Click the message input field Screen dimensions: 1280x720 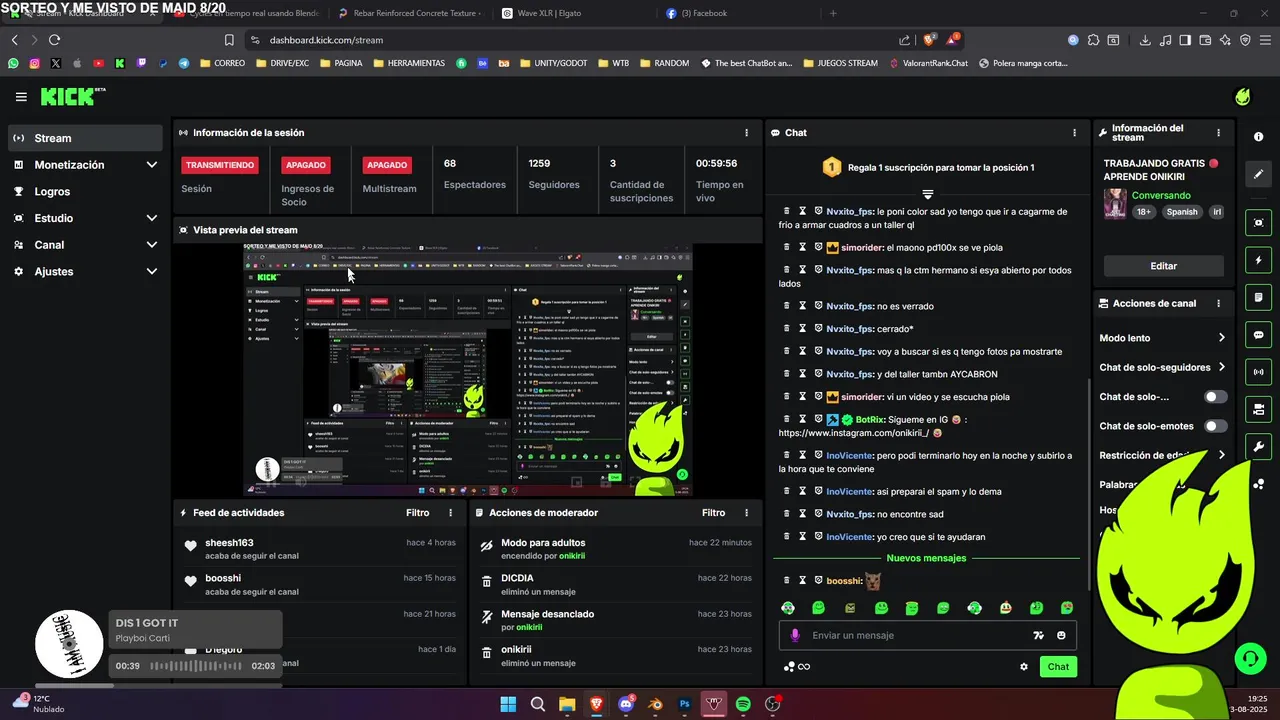[927, 635]
